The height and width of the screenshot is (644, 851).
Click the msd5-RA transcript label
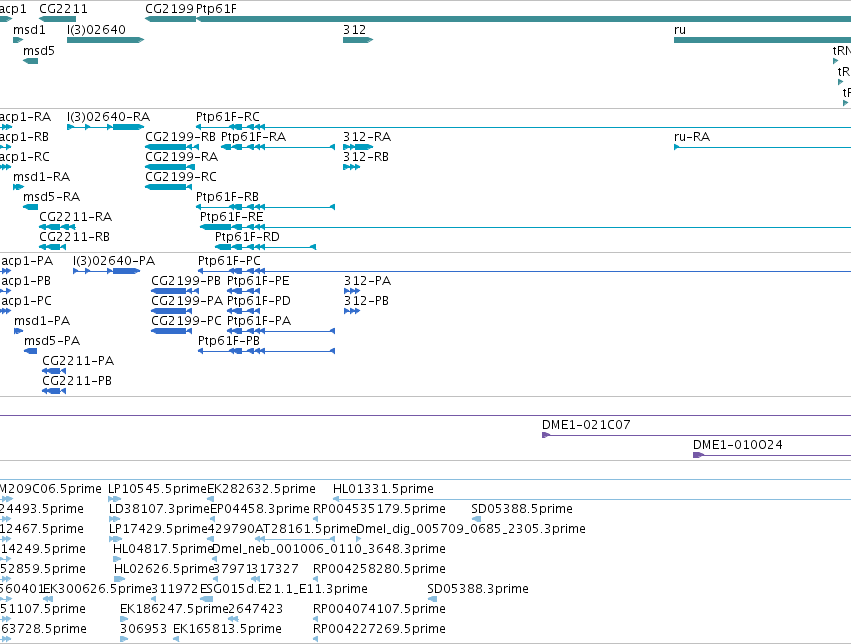[51, 197]
